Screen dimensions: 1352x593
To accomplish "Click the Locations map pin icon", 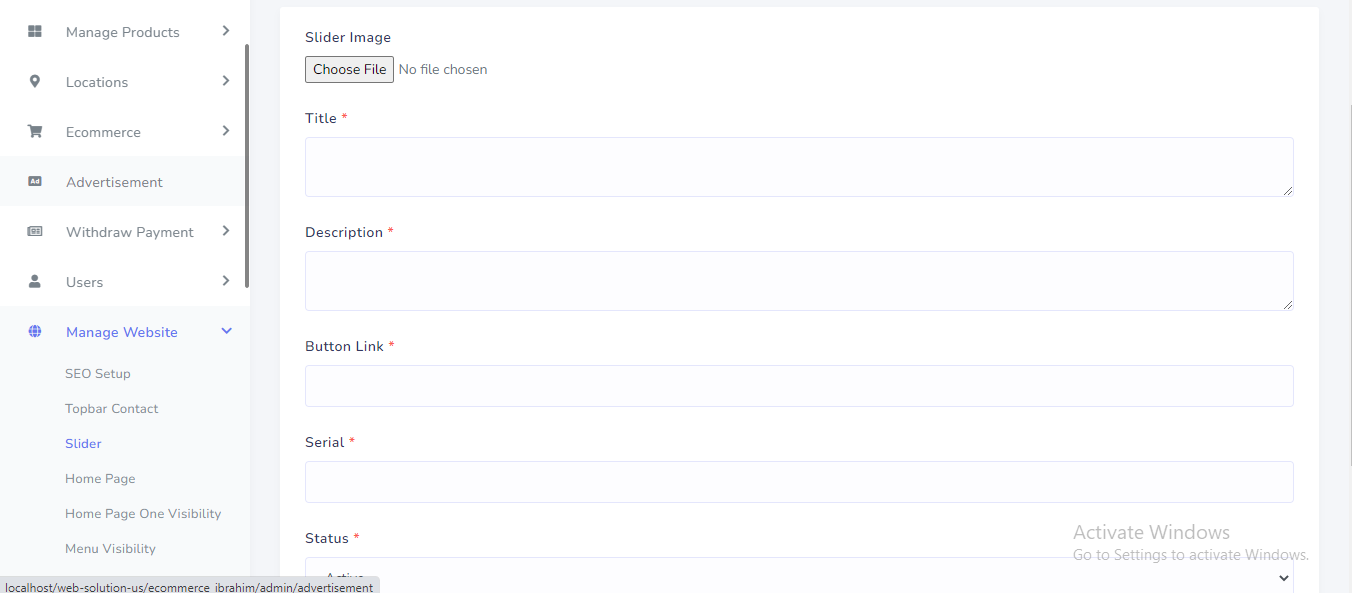I will 35,82.
